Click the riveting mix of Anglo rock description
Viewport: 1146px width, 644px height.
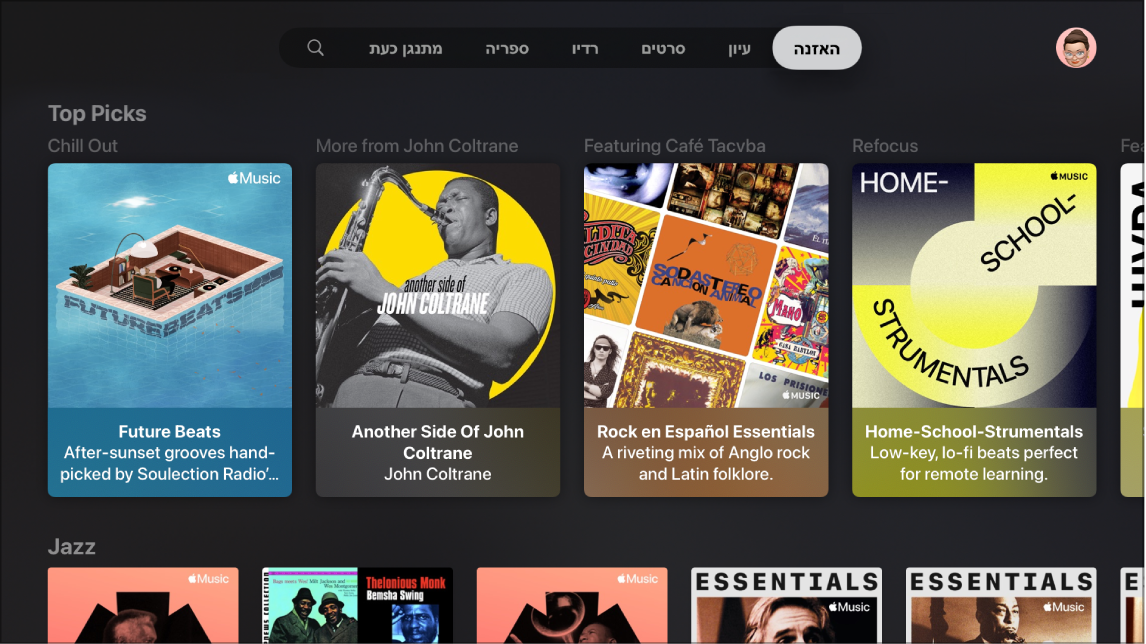click(706, 463)
